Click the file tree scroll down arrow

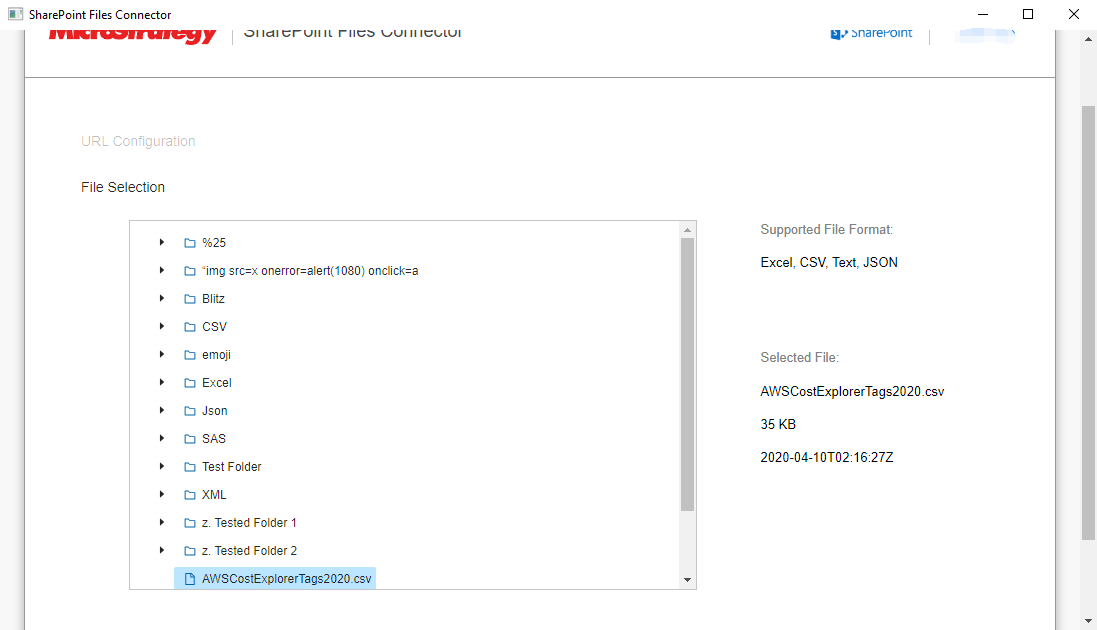coord(687,580)
